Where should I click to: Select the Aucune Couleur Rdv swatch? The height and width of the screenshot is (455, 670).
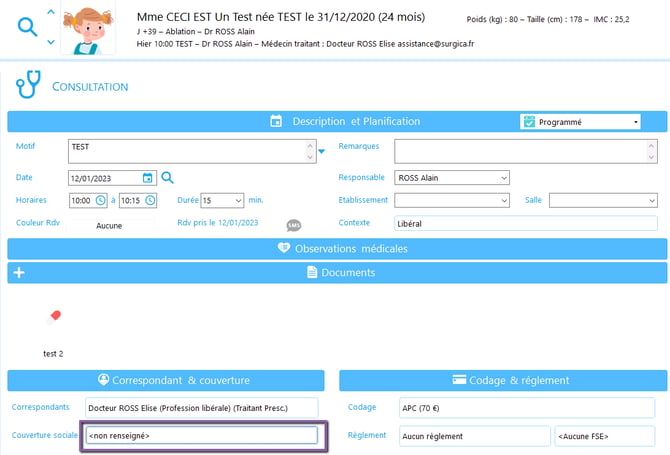pyautogui.click(x=109, y=225)
